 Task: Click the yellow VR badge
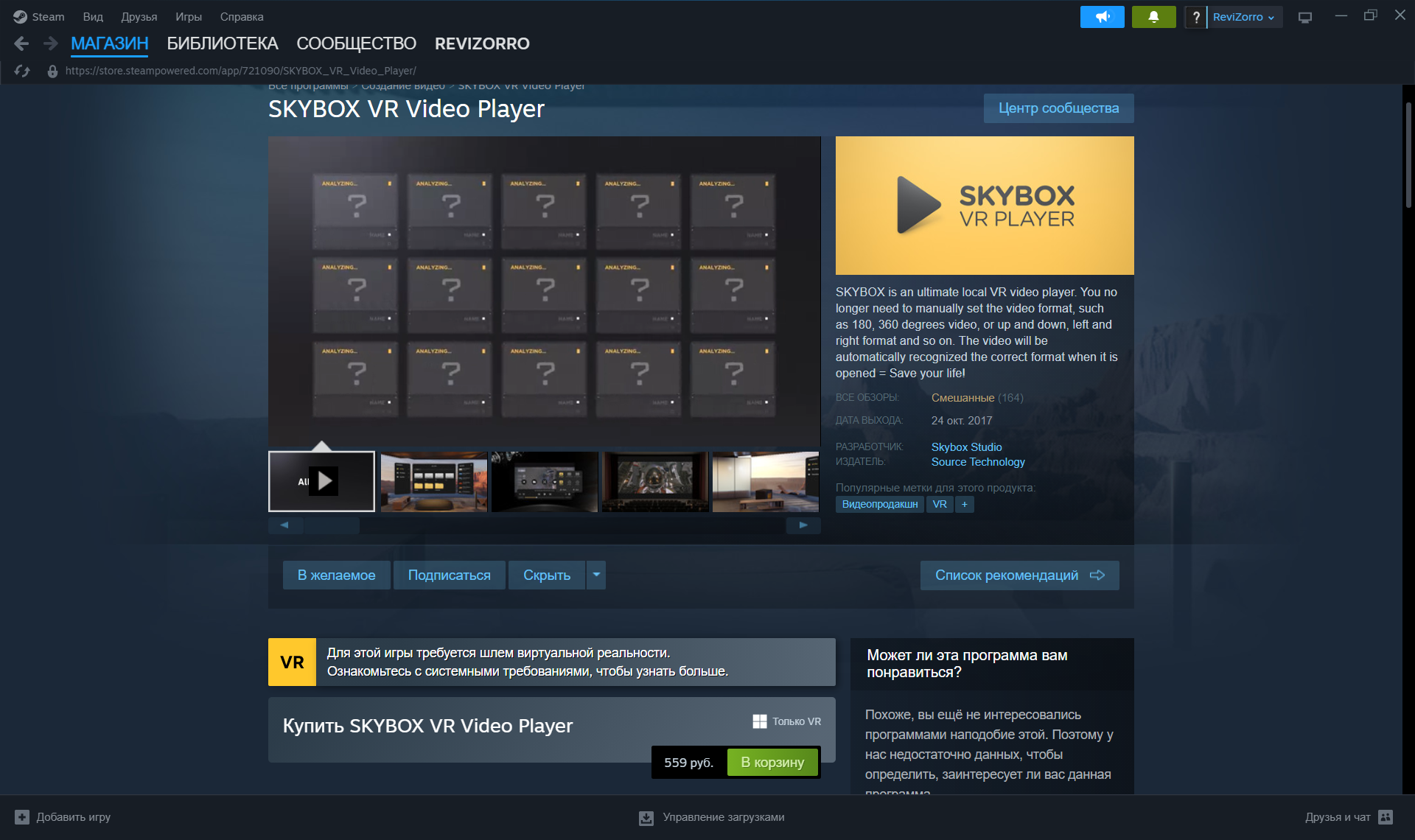click(x=292, y=662)
